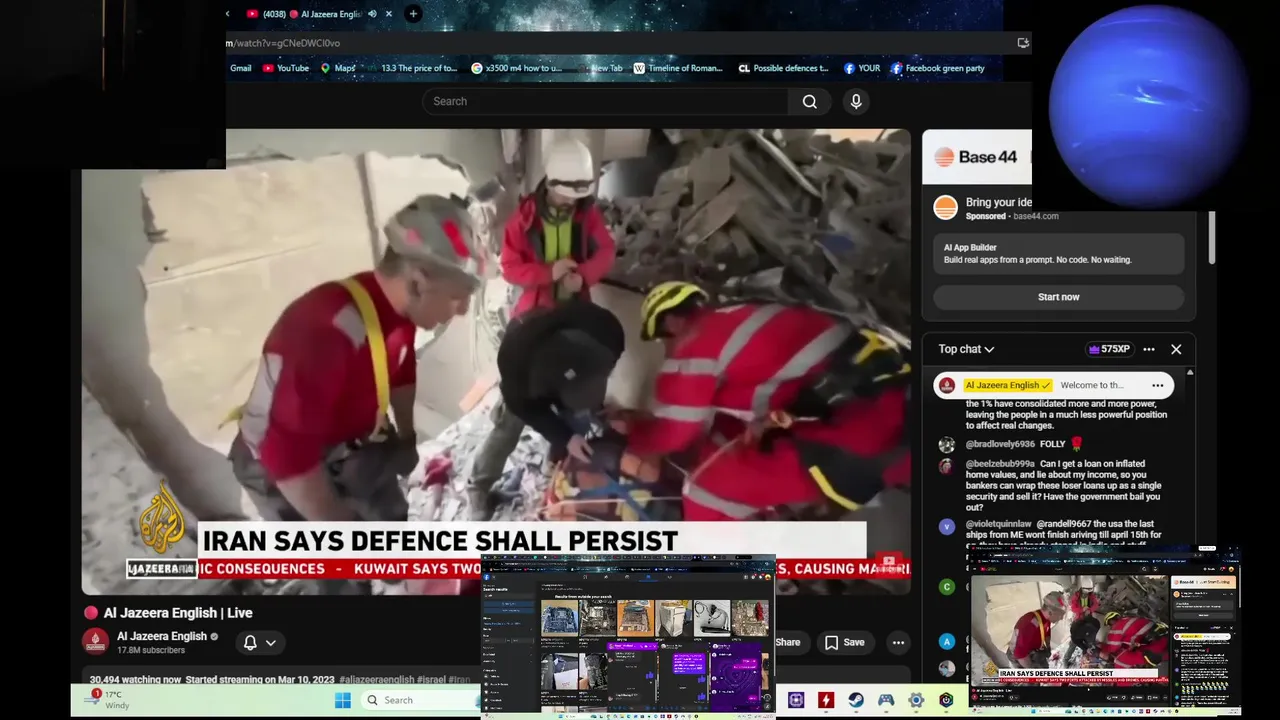Viewport: 1280px width, 720px height.
Task: Open the weather widget showing 17°C
Action: coord(107,699)
